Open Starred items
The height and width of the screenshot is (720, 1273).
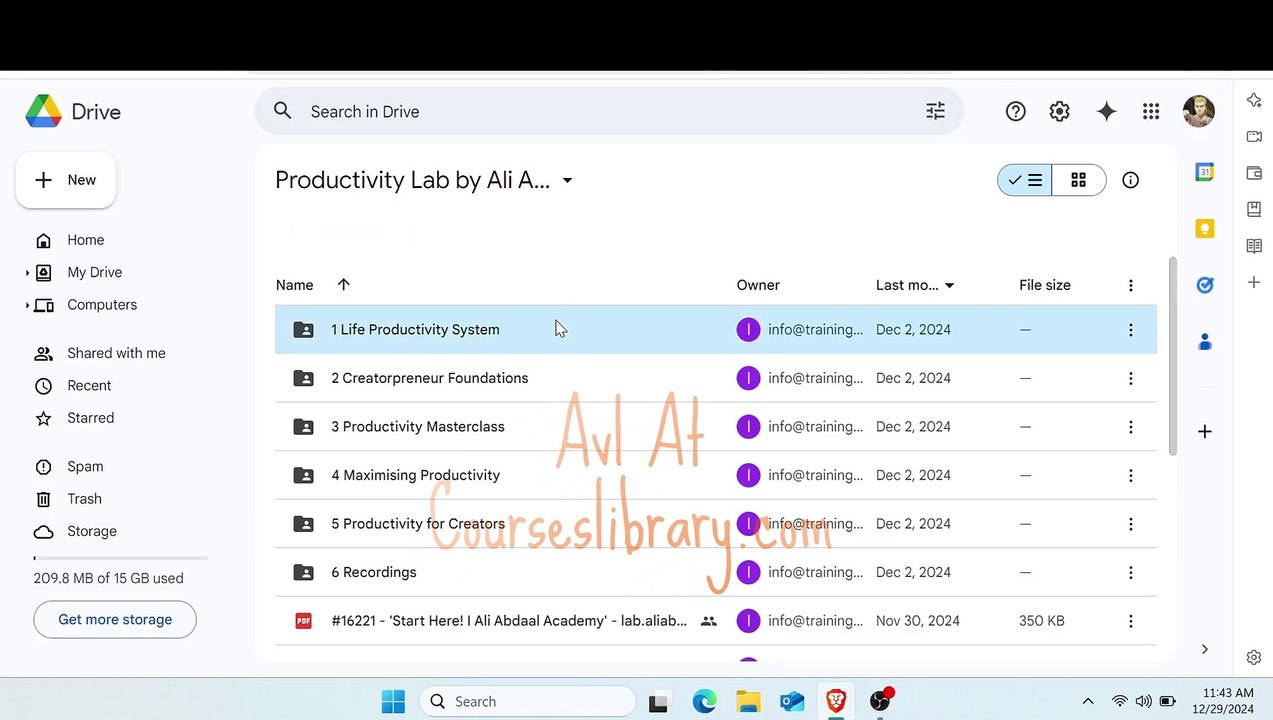coord(90,418)
